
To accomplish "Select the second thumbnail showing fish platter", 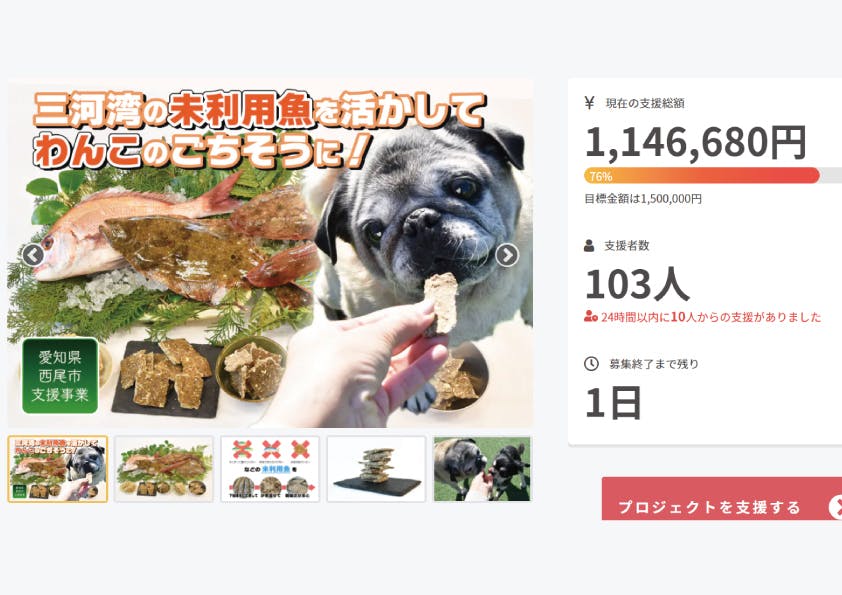I will click(x=164, y=469).
